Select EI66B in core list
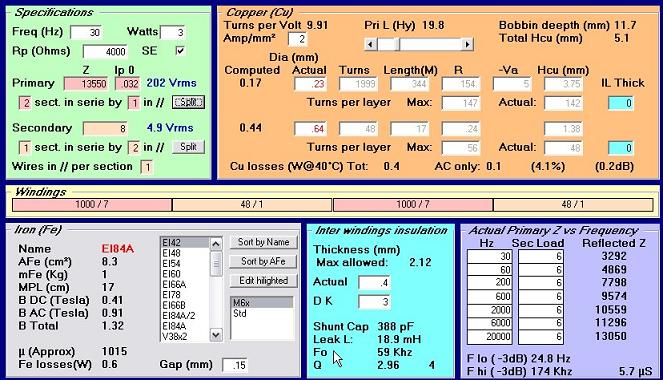 pyautogui.click(x=185, y=305)
